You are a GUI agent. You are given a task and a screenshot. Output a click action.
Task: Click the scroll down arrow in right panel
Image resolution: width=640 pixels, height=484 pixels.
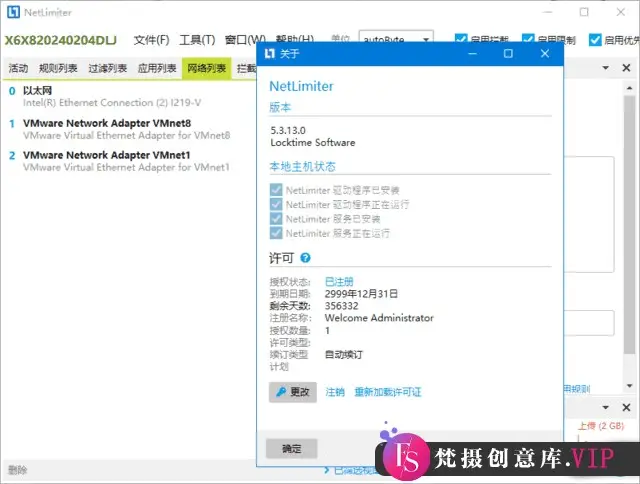[x=629, y=386]
